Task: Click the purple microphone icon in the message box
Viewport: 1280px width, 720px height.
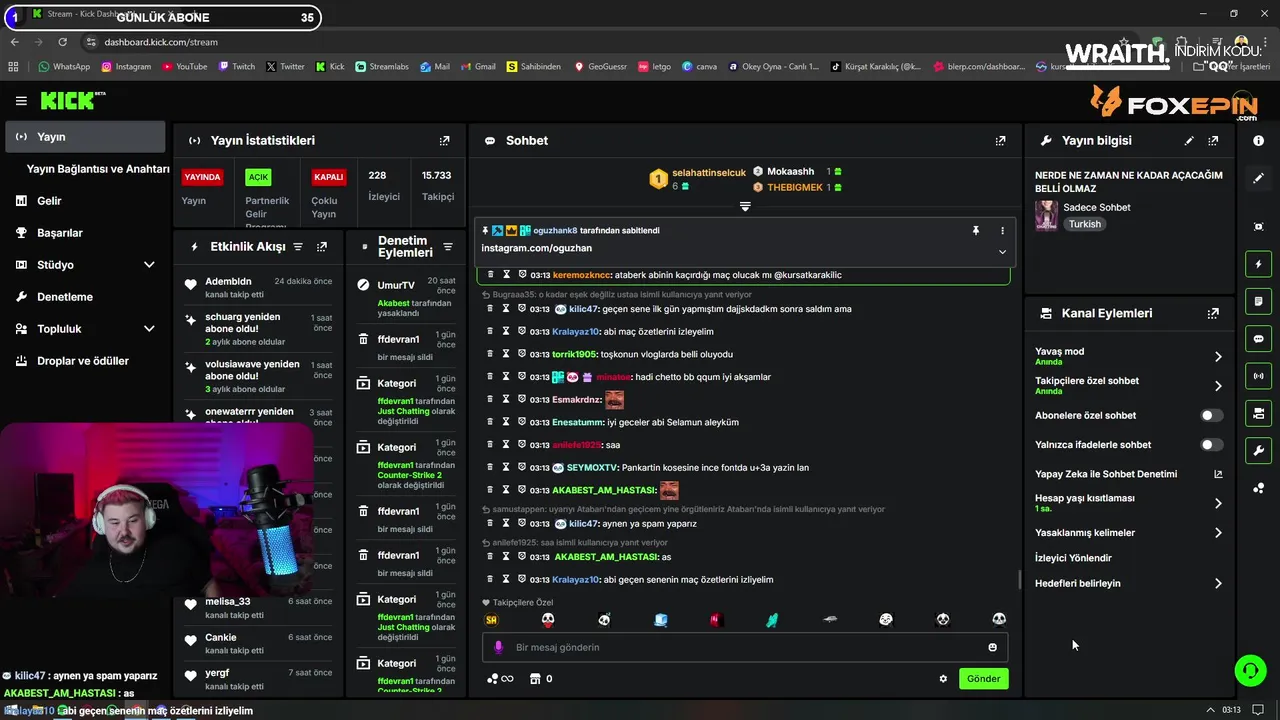Action: tap(499, 647)
